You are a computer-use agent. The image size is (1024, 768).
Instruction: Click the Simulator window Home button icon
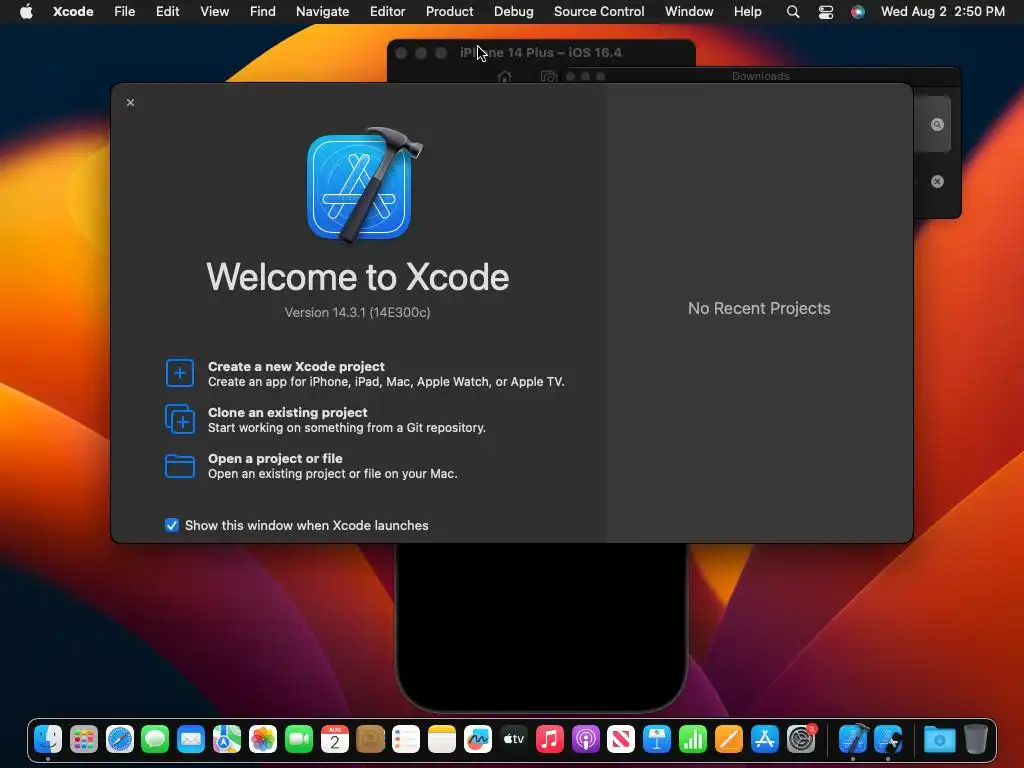pos(504,77)
